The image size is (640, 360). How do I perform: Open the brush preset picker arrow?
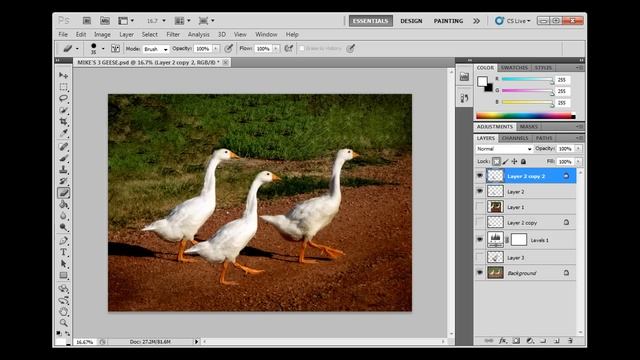pyautogui.click(x=103, y=49)
